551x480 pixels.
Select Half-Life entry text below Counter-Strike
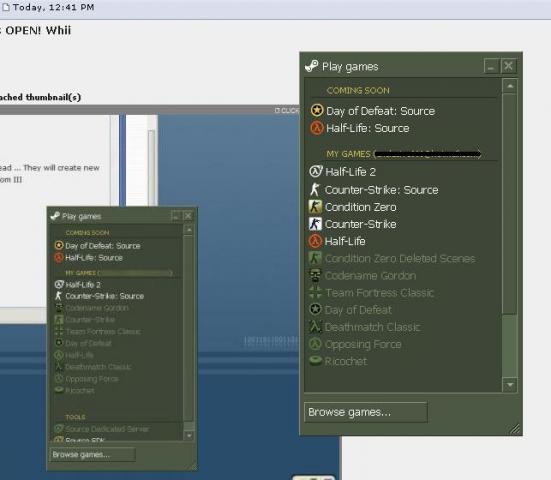pos(345,241)
